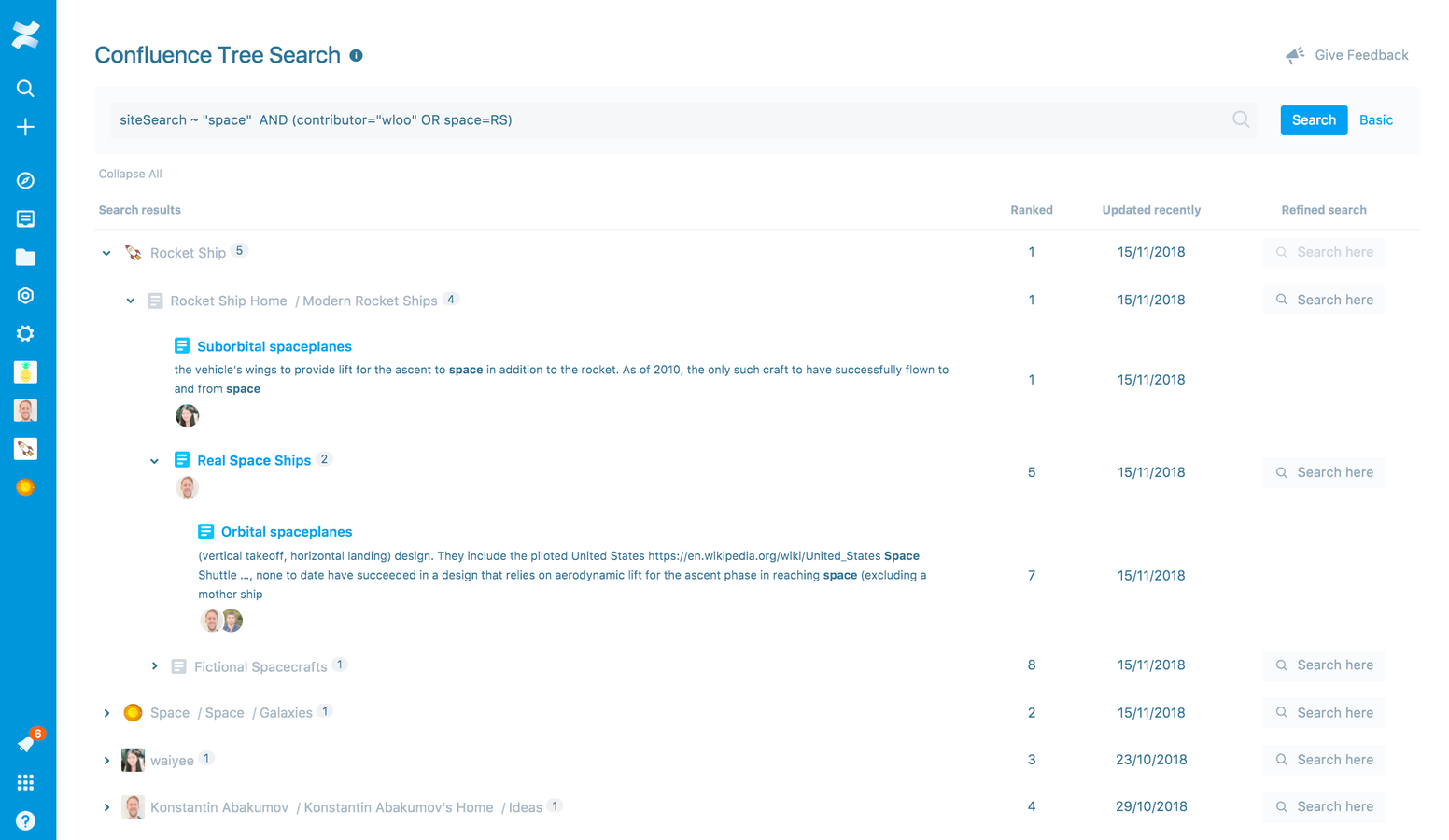Click the sun icon beside Space result
The height and width of the screenshot is (840, 1449).
133,713
